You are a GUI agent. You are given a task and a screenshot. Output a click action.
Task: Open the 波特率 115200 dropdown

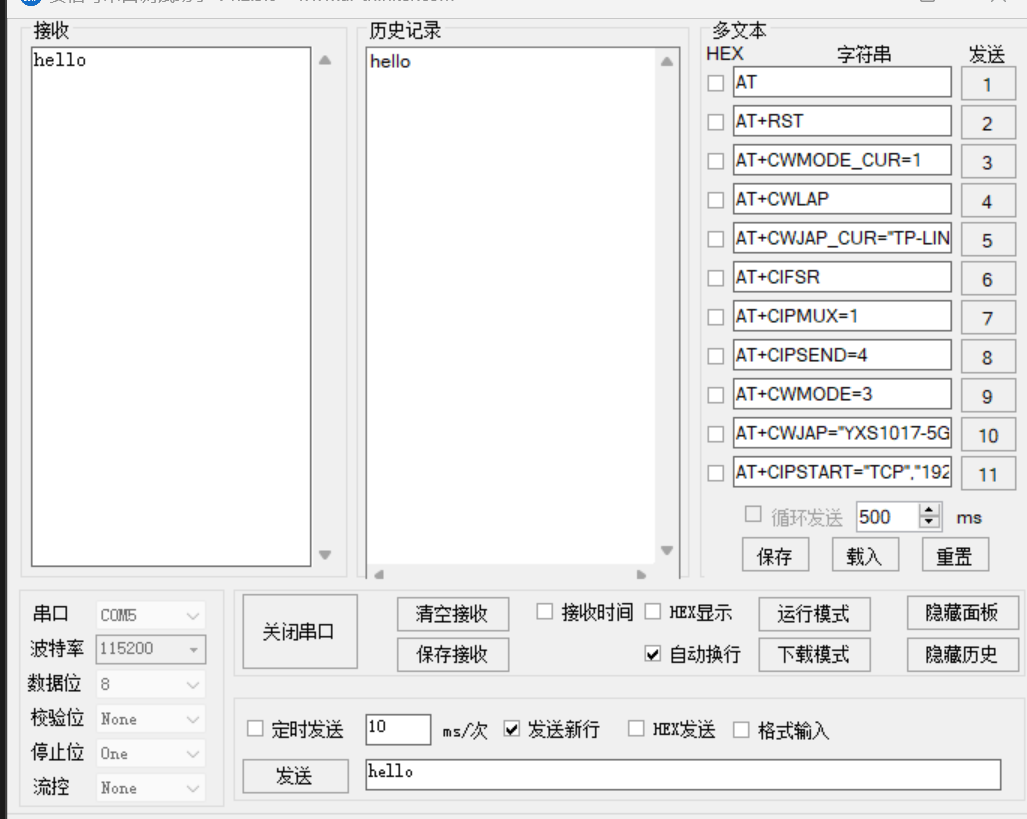(151, 649)
